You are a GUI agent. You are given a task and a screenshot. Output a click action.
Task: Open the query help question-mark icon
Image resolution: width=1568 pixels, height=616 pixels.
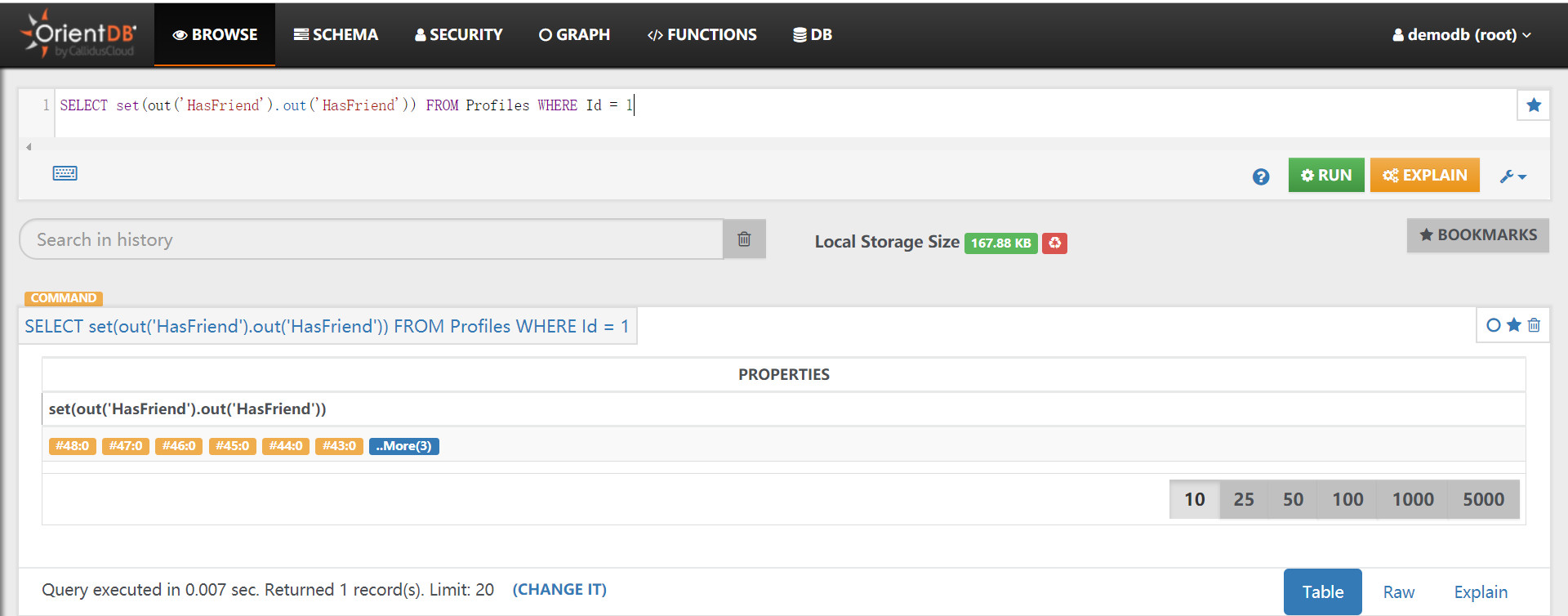(x=1261, y=176)
